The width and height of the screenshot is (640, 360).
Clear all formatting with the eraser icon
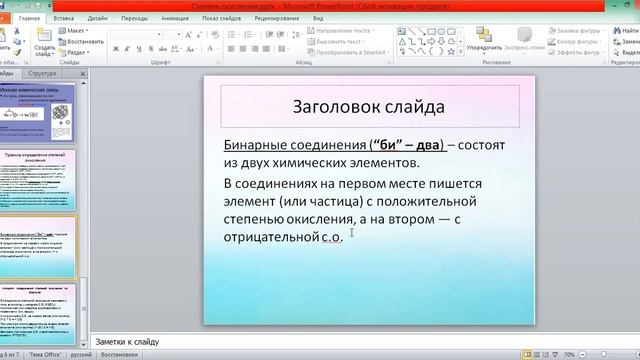(x=215, y=35)
